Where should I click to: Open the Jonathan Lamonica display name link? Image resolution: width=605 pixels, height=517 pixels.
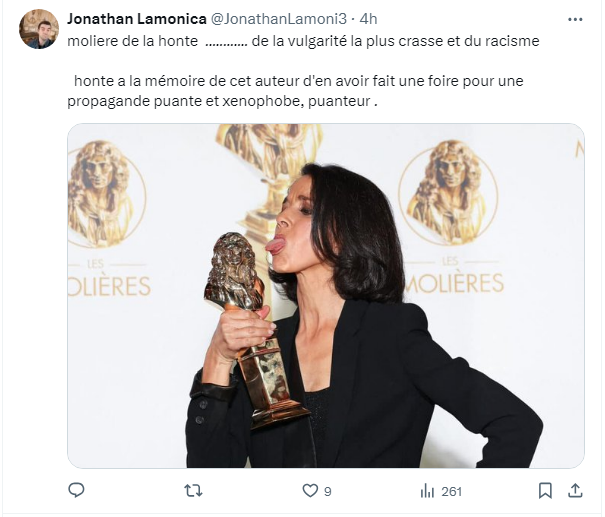coord(137,19)
